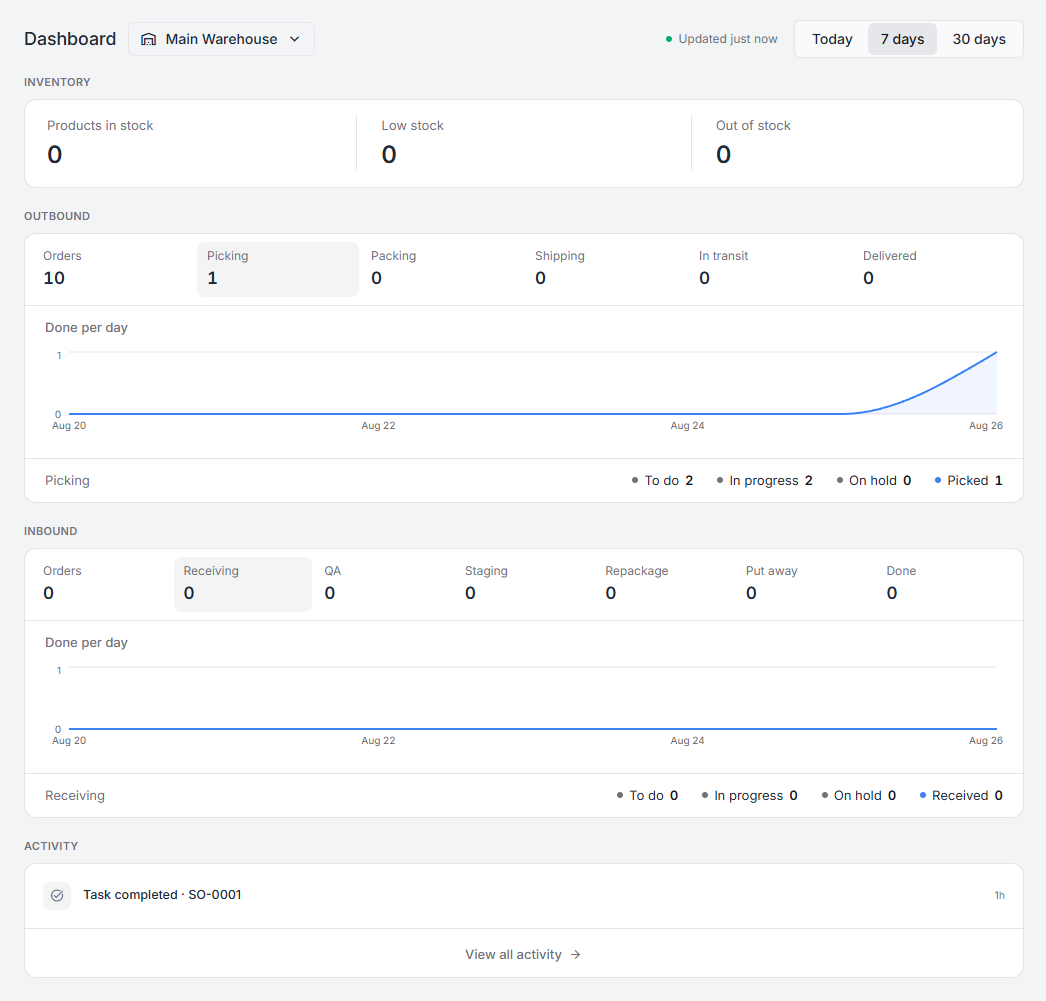1046x1001 pixels.
Task: Click the outbound Done per day title
Action: (x=86, y=327)
